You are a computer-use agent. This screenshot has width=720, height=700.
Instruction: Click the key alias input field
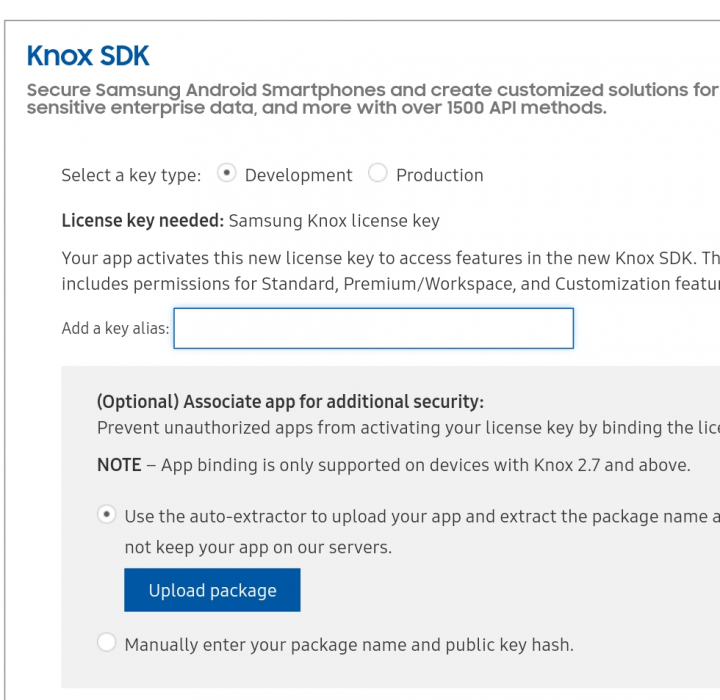pos(373,328)
